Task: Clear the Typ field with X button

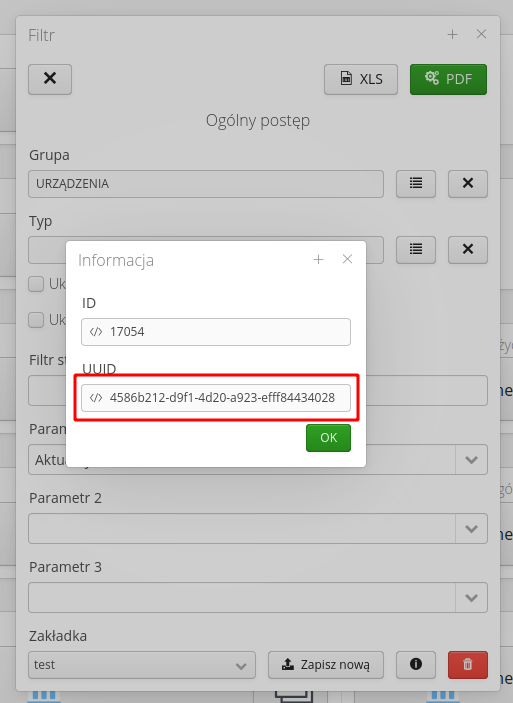Action: click(x=468, y=249)
